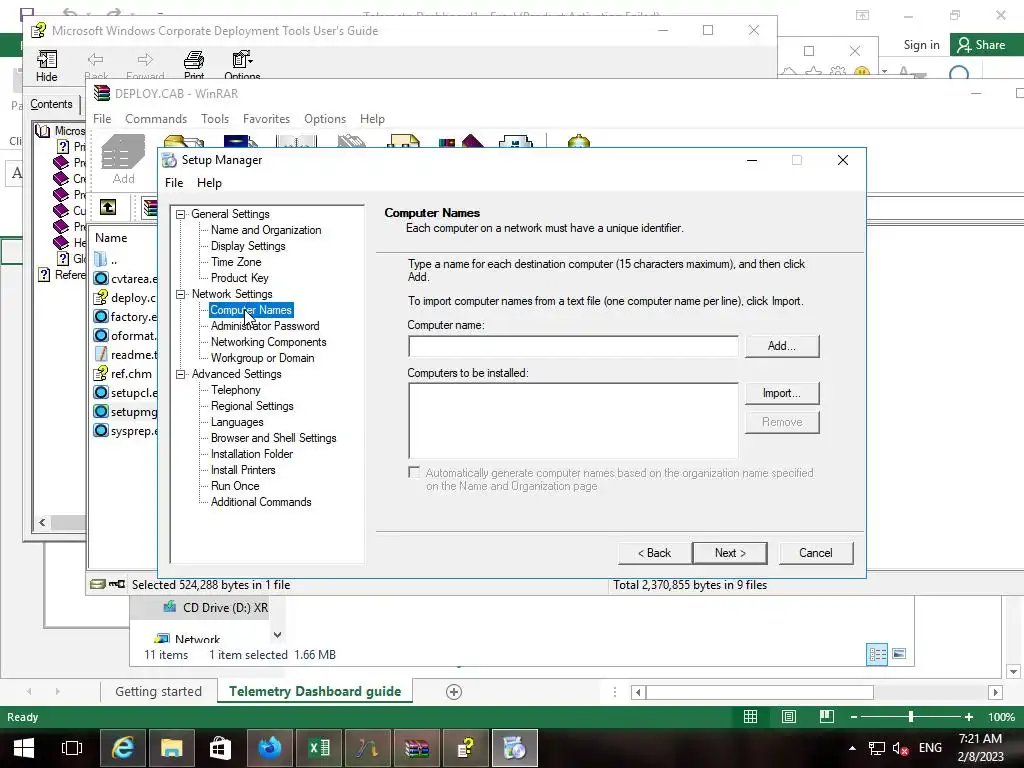The height and width of the screenshot is (768, 1024).
Task: Switch to Excel taskbar icon
Action: click(319, 748)
